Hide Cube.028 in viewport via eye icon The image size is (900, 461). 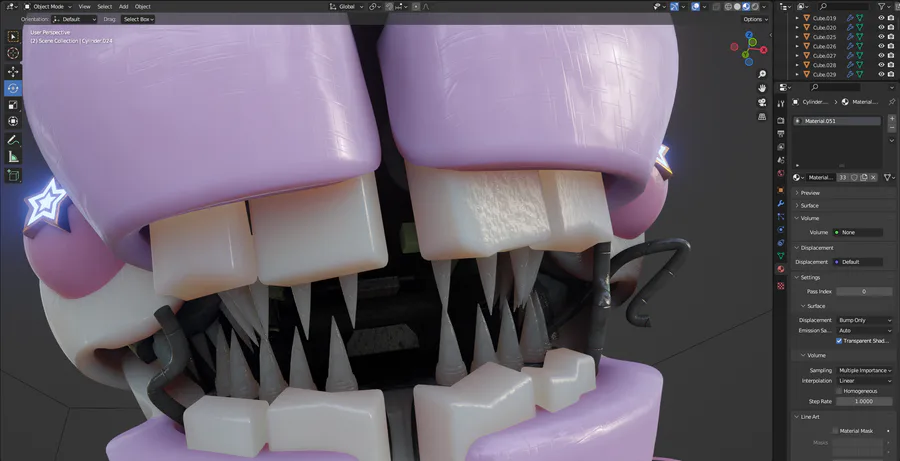point(881,65)
